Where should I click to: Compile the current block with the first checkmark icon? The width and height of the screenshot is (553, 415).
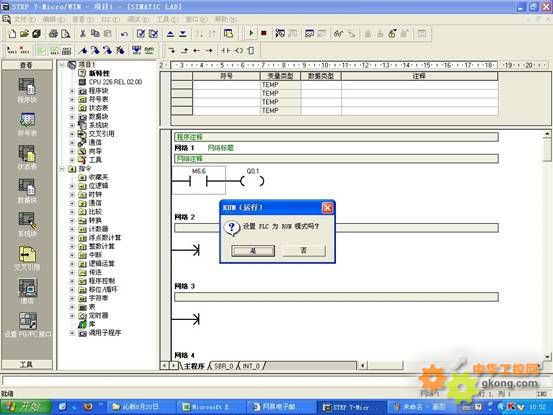pos(141,34)
